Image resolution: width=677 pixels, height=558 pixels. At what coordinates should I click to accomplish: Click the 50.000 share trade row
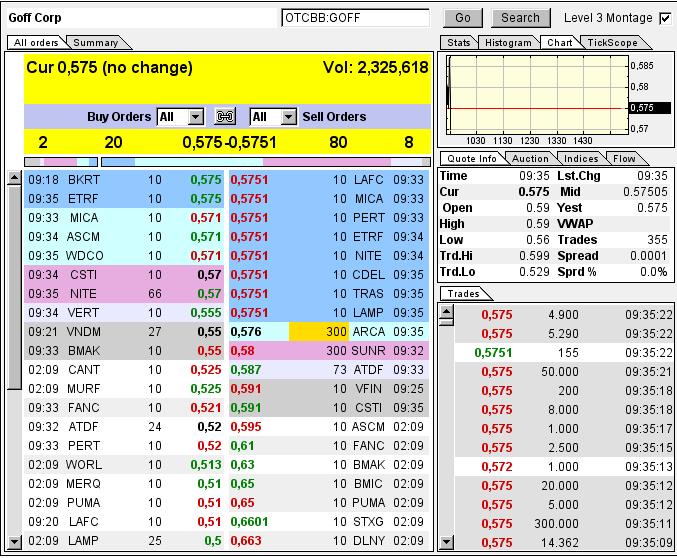(x=564, y=372)
